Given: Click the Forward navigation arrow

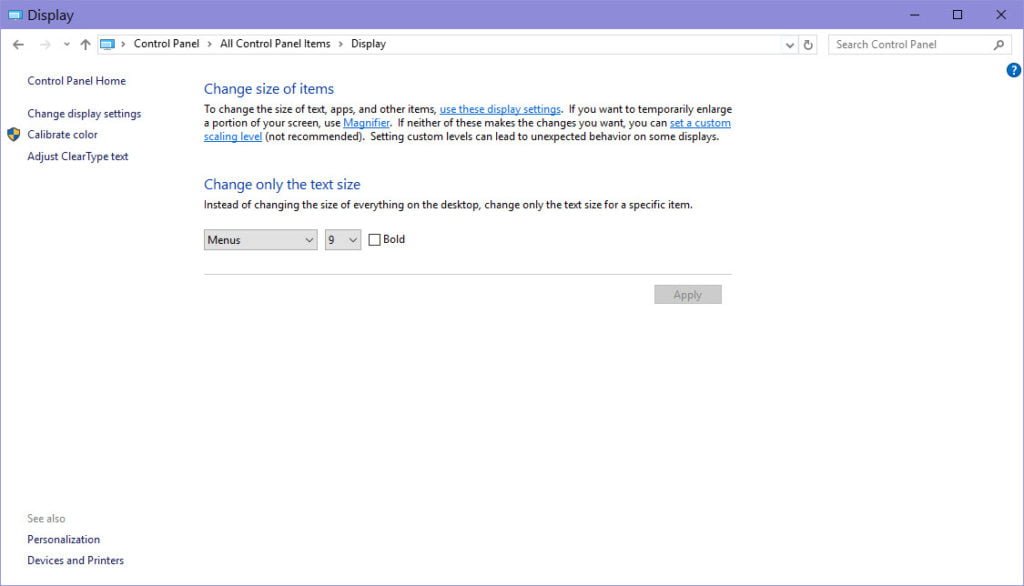Looking at the screenshot, I should [x=45, y=44].
